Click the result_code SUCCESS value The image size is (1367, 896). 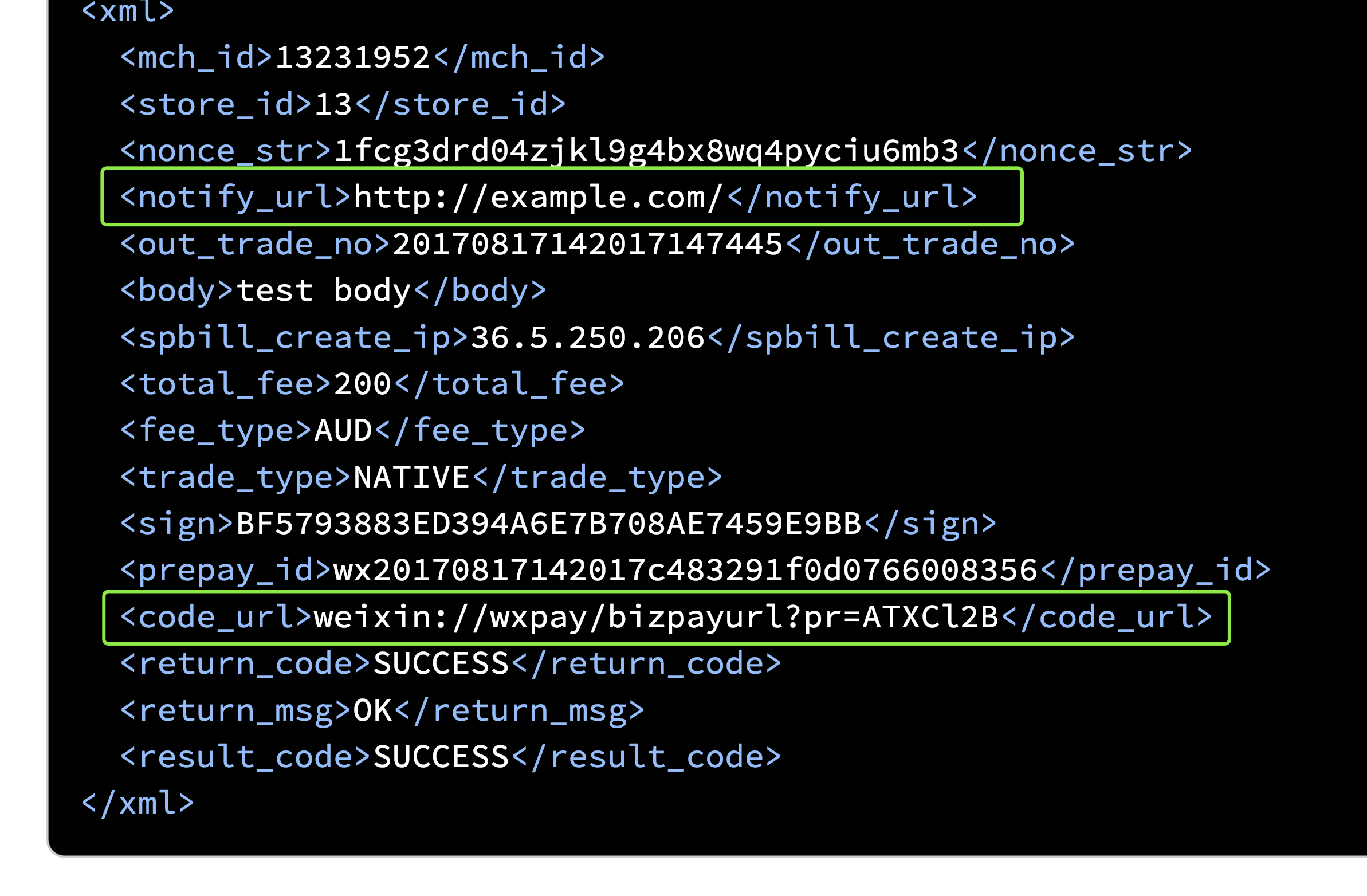click(x=441, y=757)
